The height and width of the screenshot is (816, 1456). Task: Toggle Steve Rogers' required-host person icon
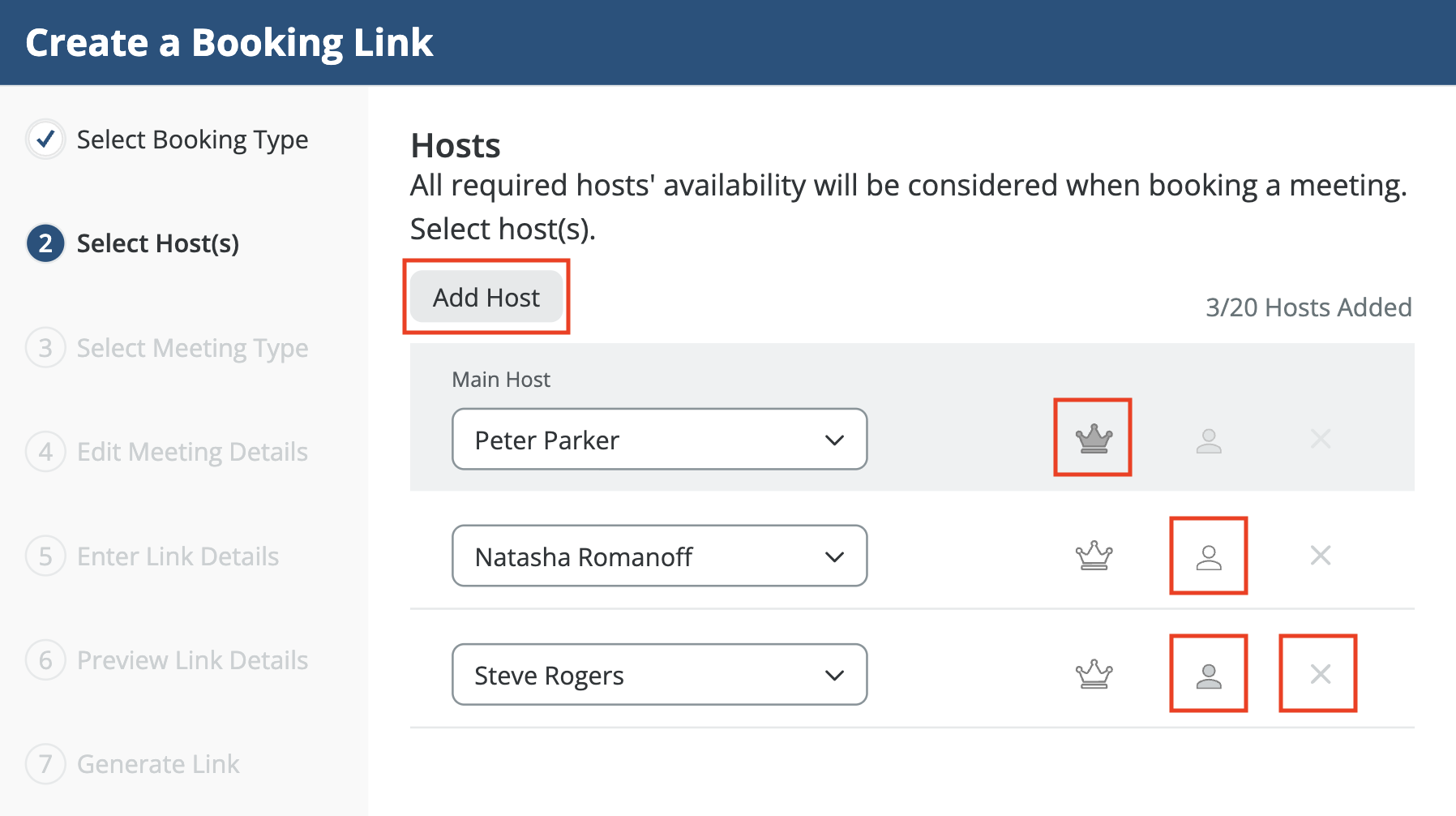click(x=1208, y=674)
